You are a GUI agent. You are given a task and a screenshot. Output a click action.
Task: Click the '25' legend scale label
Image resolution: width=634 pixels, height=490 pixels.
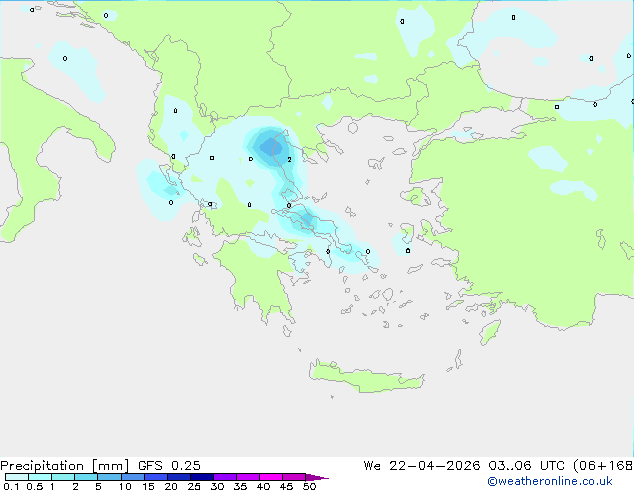(194, 486)
